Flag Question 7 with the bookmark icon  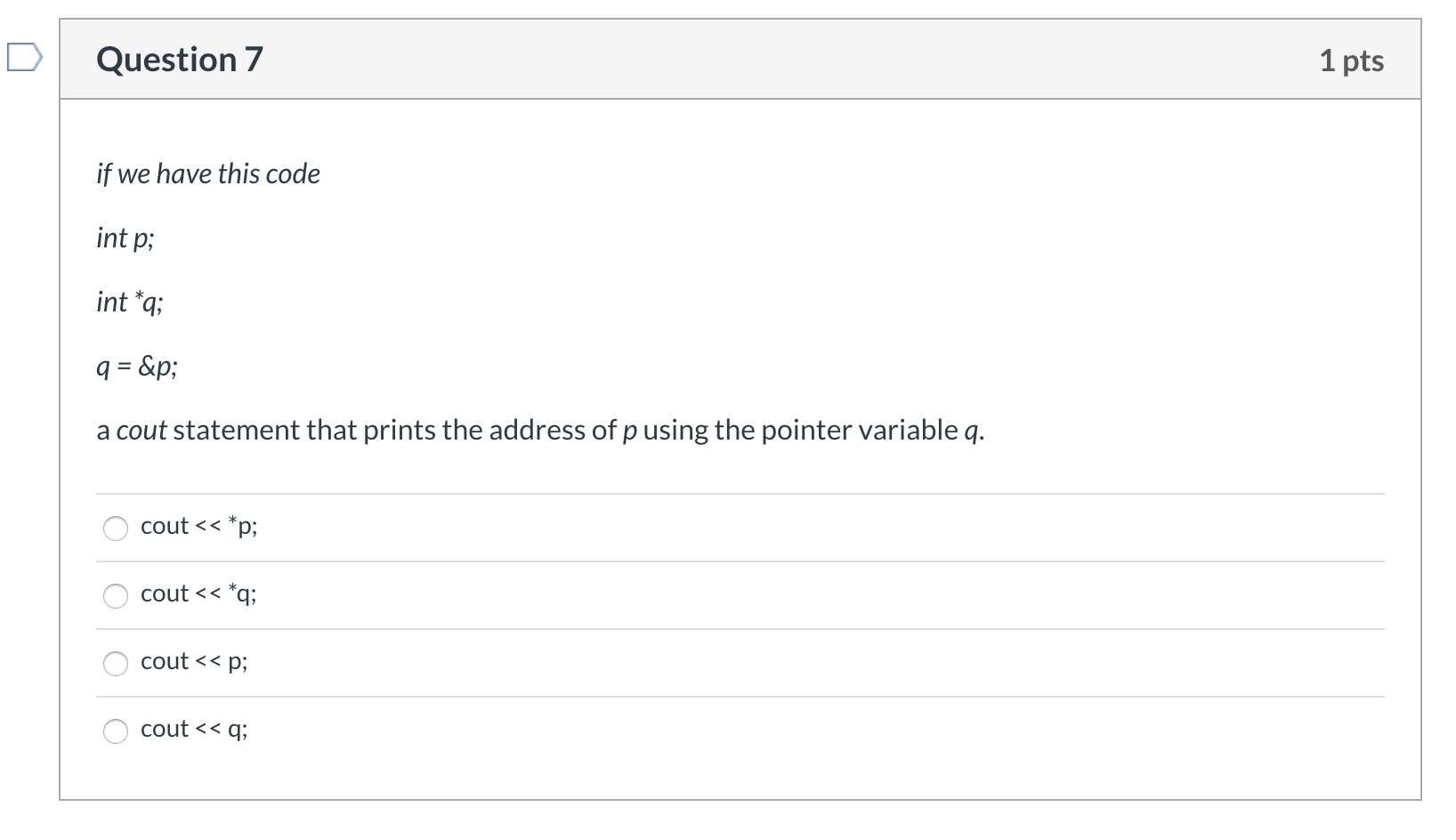pyautogui.click(x=23, y=58)
